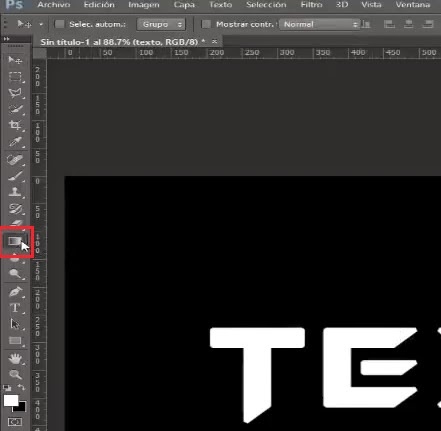Screen dimensions: 441x431
Task: Open the Grupo dropdown
Action: pyautogui.click(x=161, y=24)
